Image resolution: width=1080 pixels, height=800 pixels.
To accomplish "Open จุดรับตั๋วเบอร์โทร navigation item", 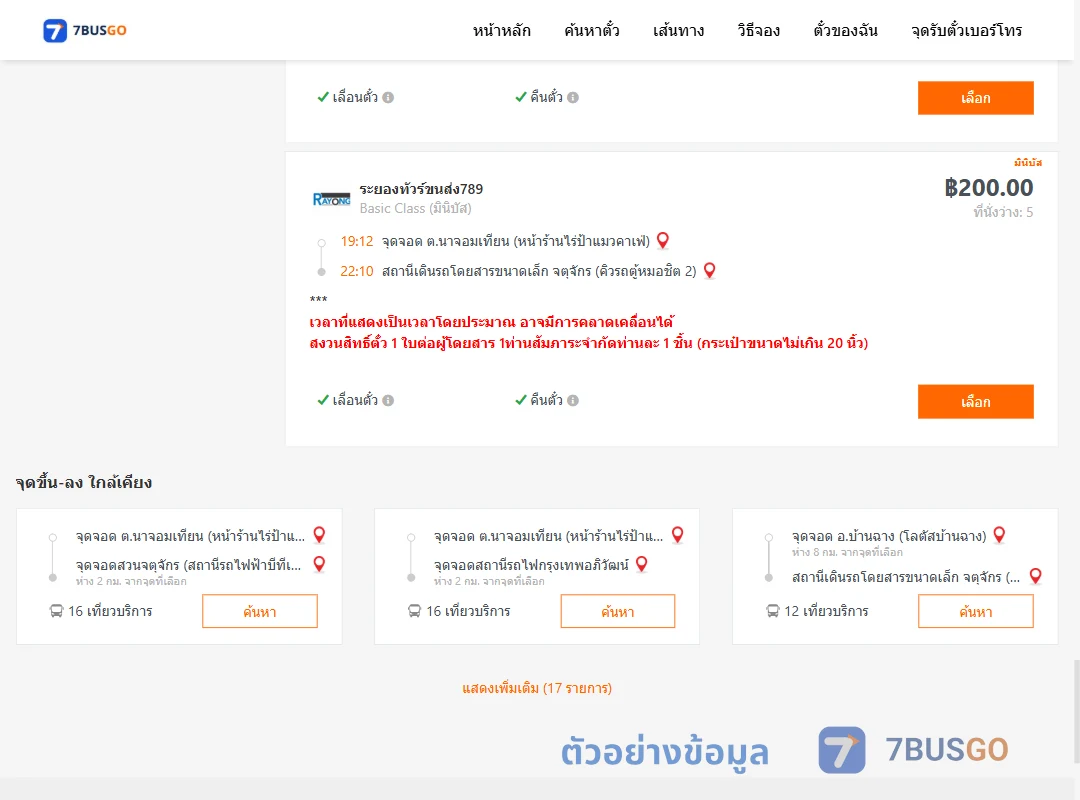I will click(966, 30).
